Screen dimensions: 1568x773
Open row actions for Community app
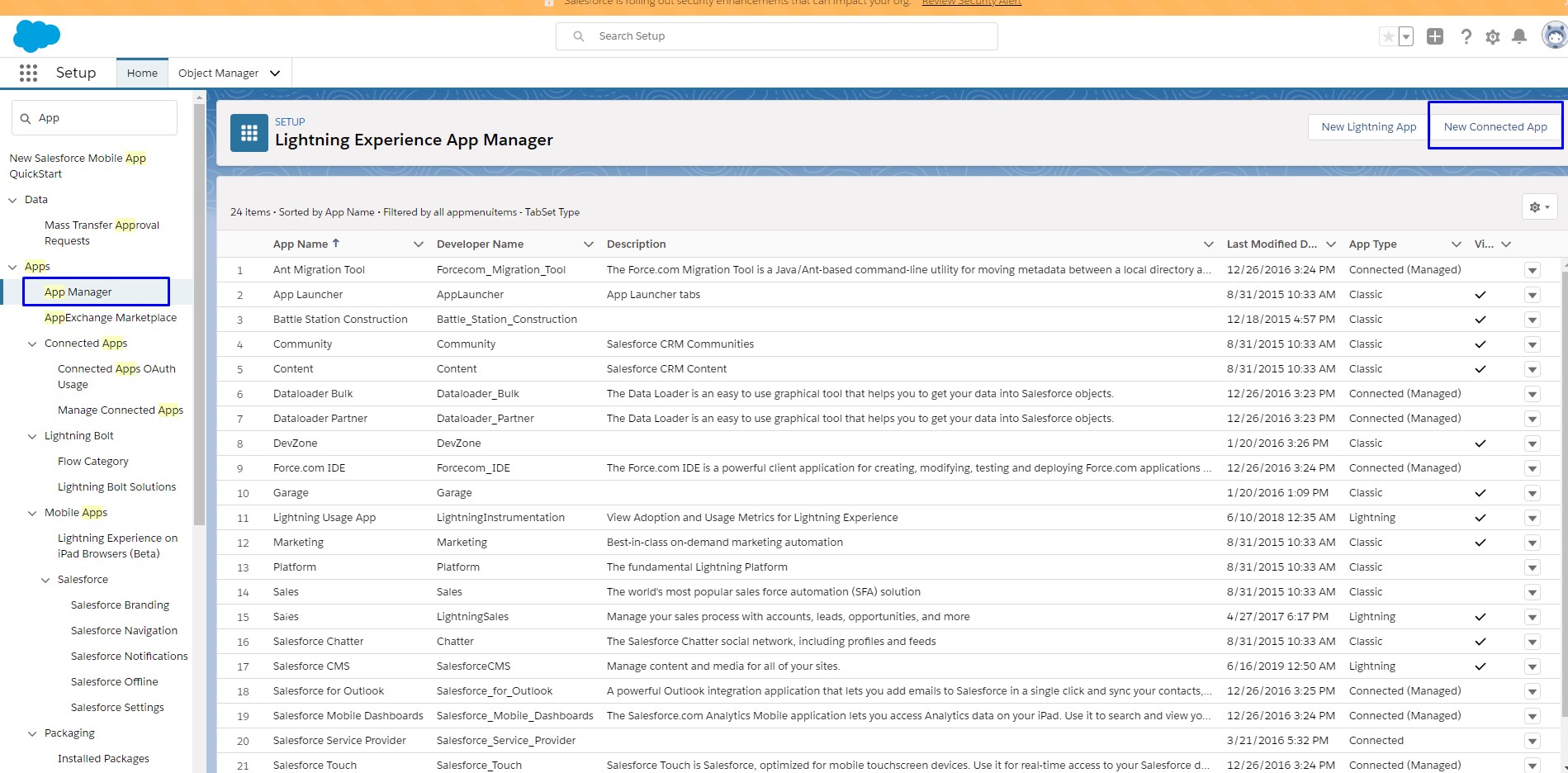(x=1532, y=344)
